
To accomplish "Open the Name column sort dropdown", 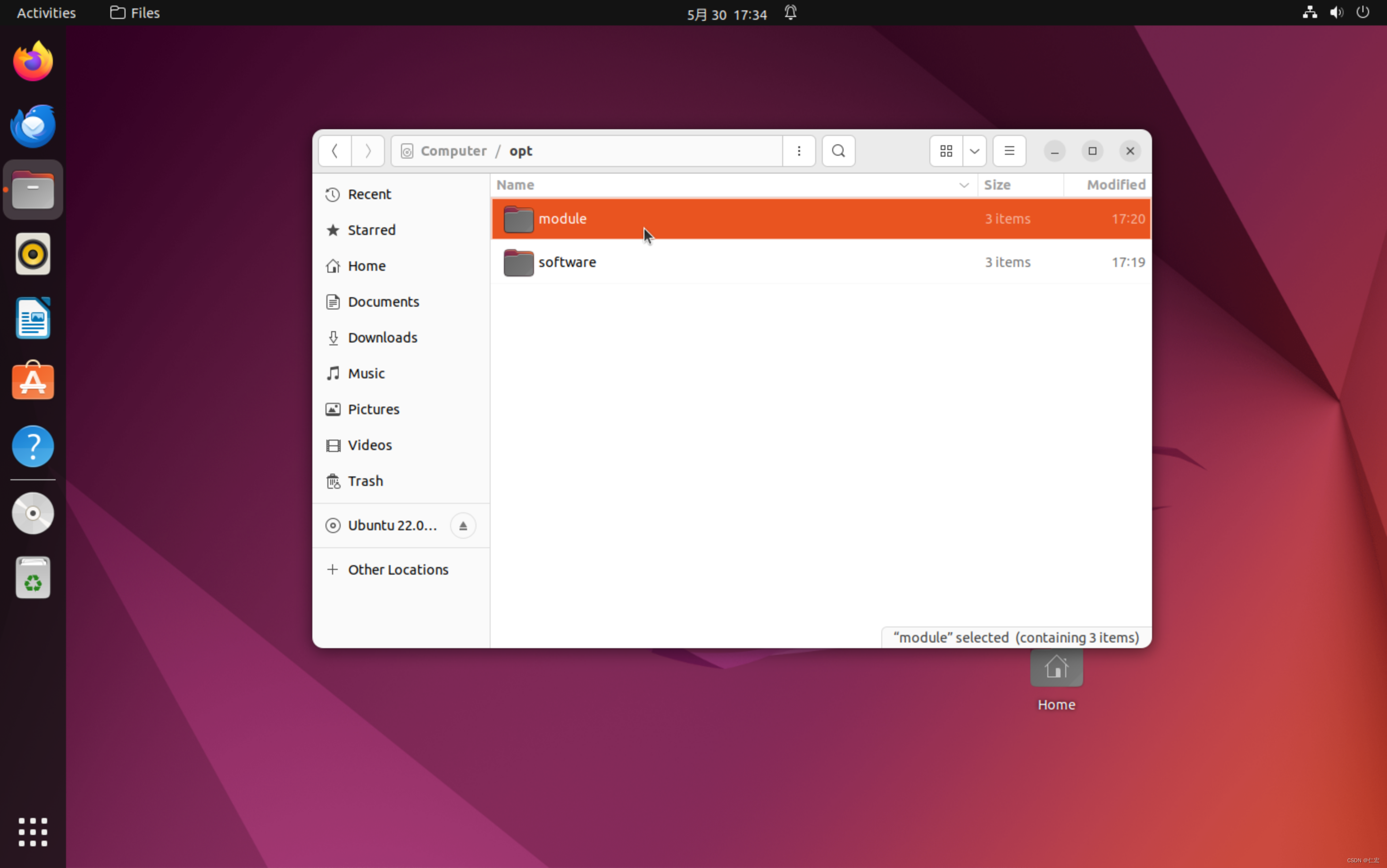I will pos(964,185).
